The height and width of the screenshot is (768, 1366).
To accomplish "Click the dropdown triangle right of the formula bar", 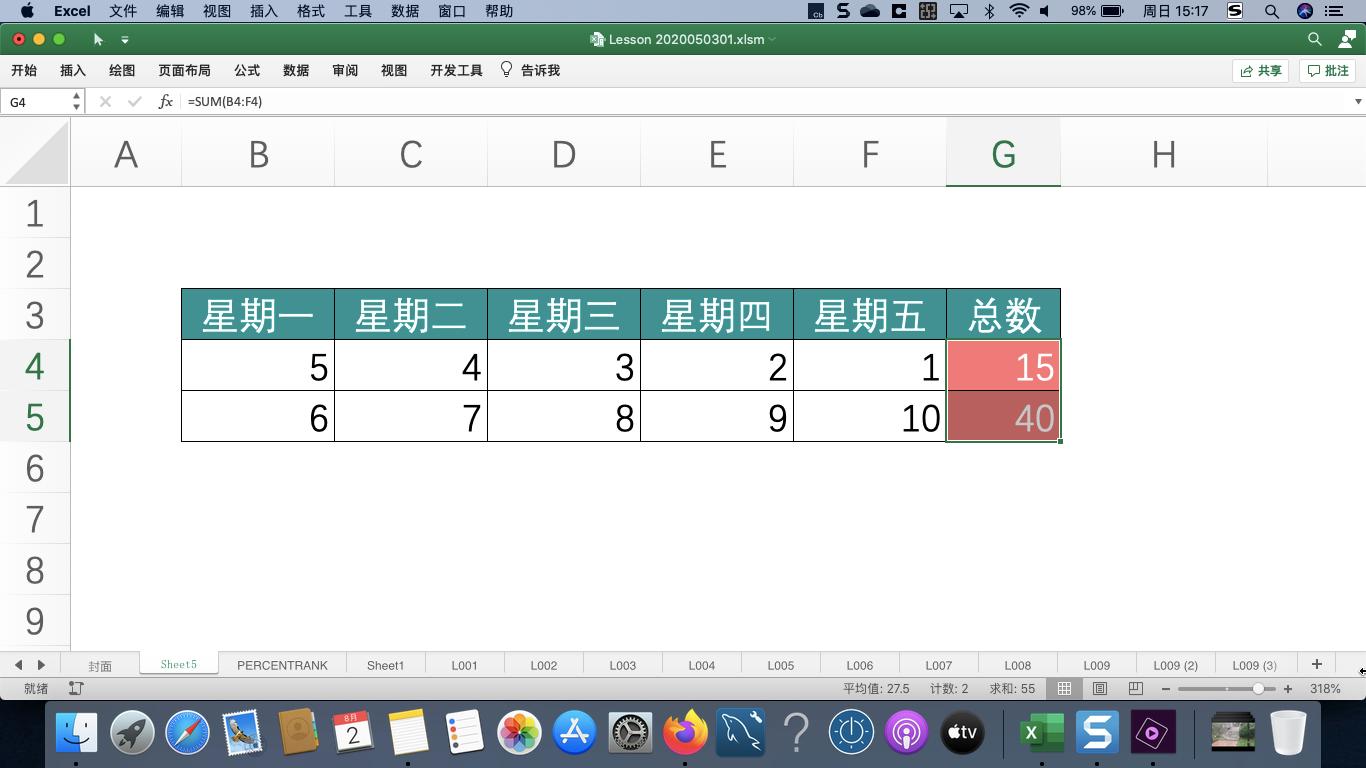I will pos(1357,101).
